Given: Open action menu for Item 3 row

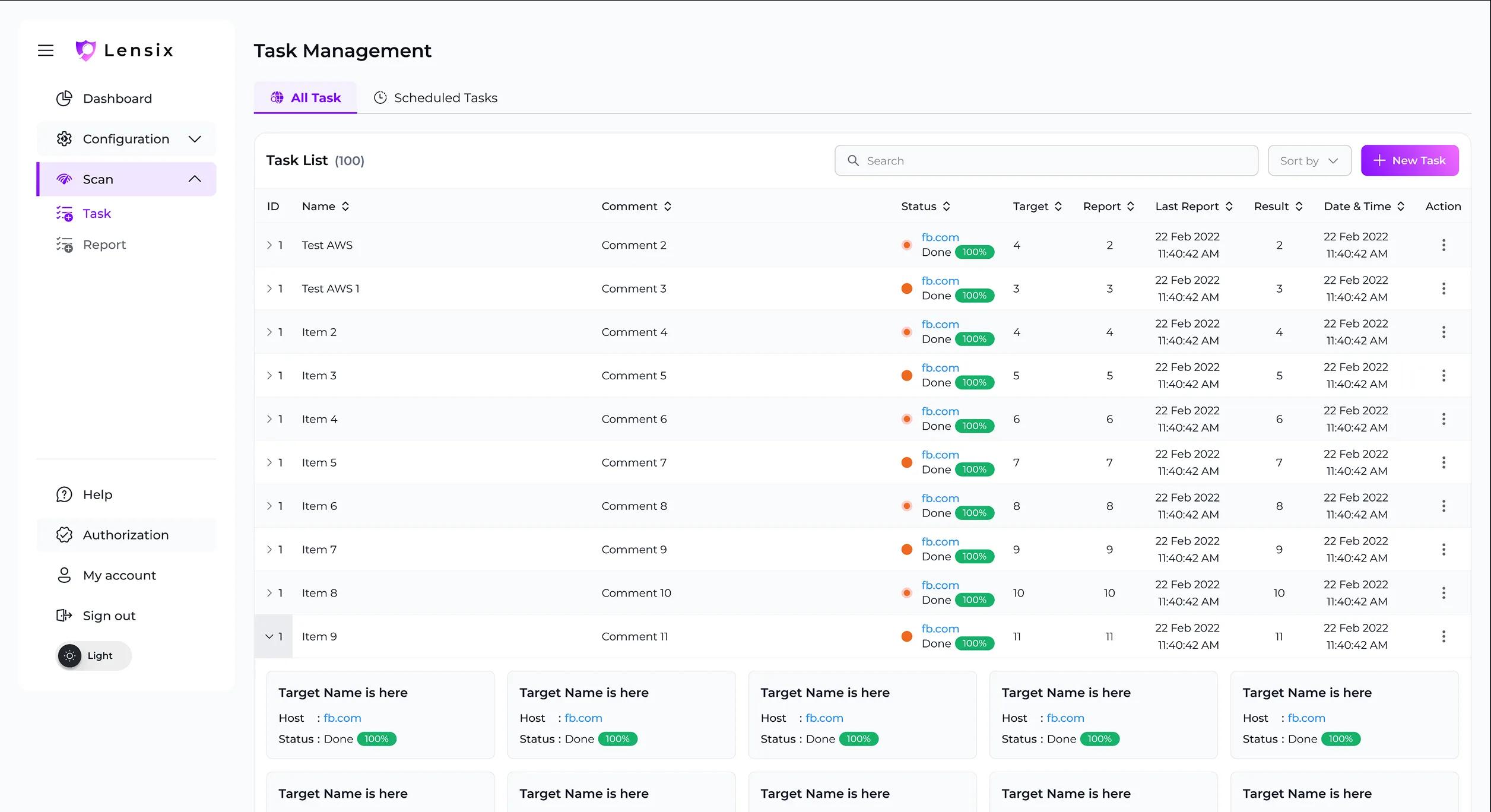Looking at the screenshot, I should 1444,376.
